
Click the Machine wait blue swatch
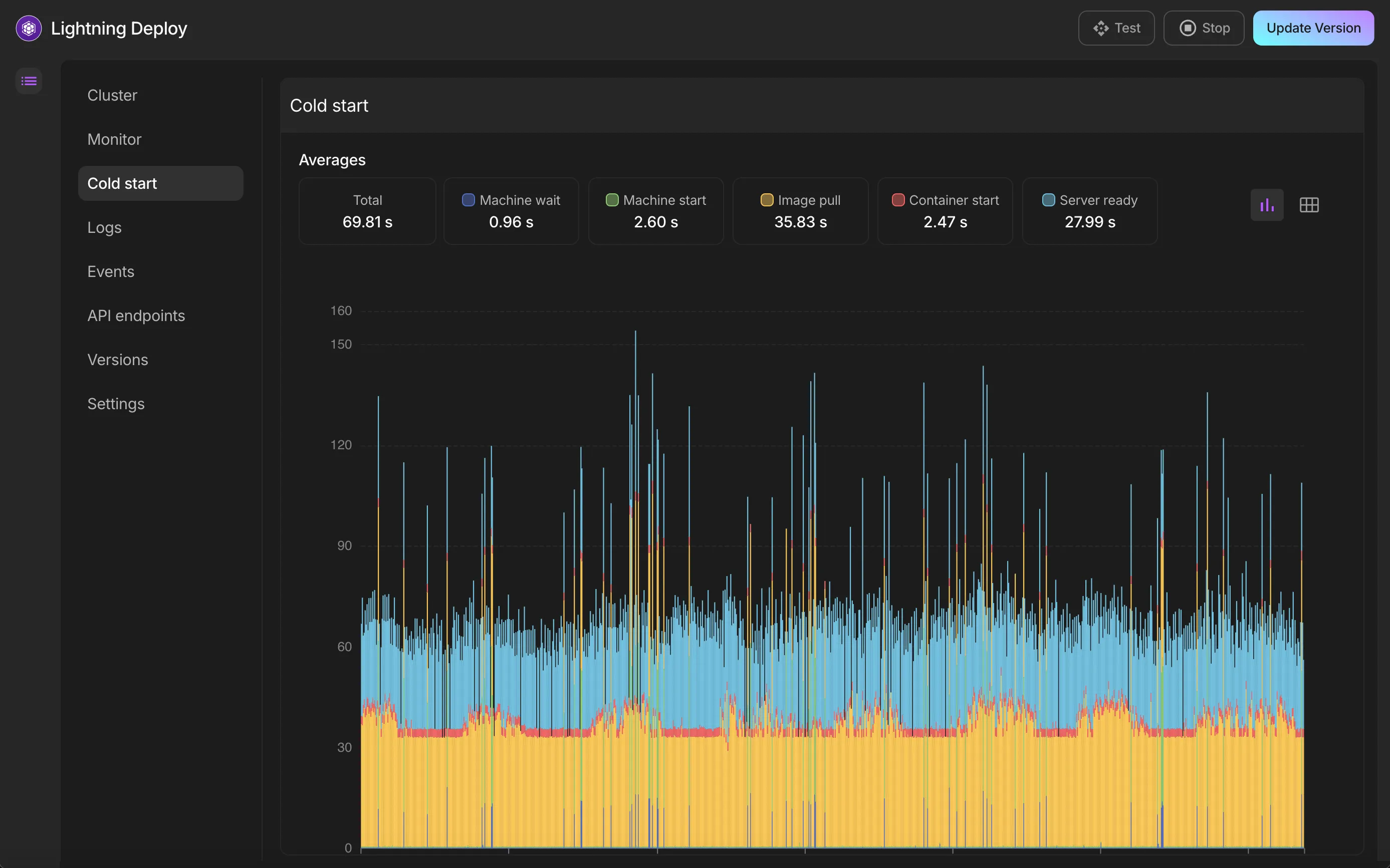[x=468, y=200]
